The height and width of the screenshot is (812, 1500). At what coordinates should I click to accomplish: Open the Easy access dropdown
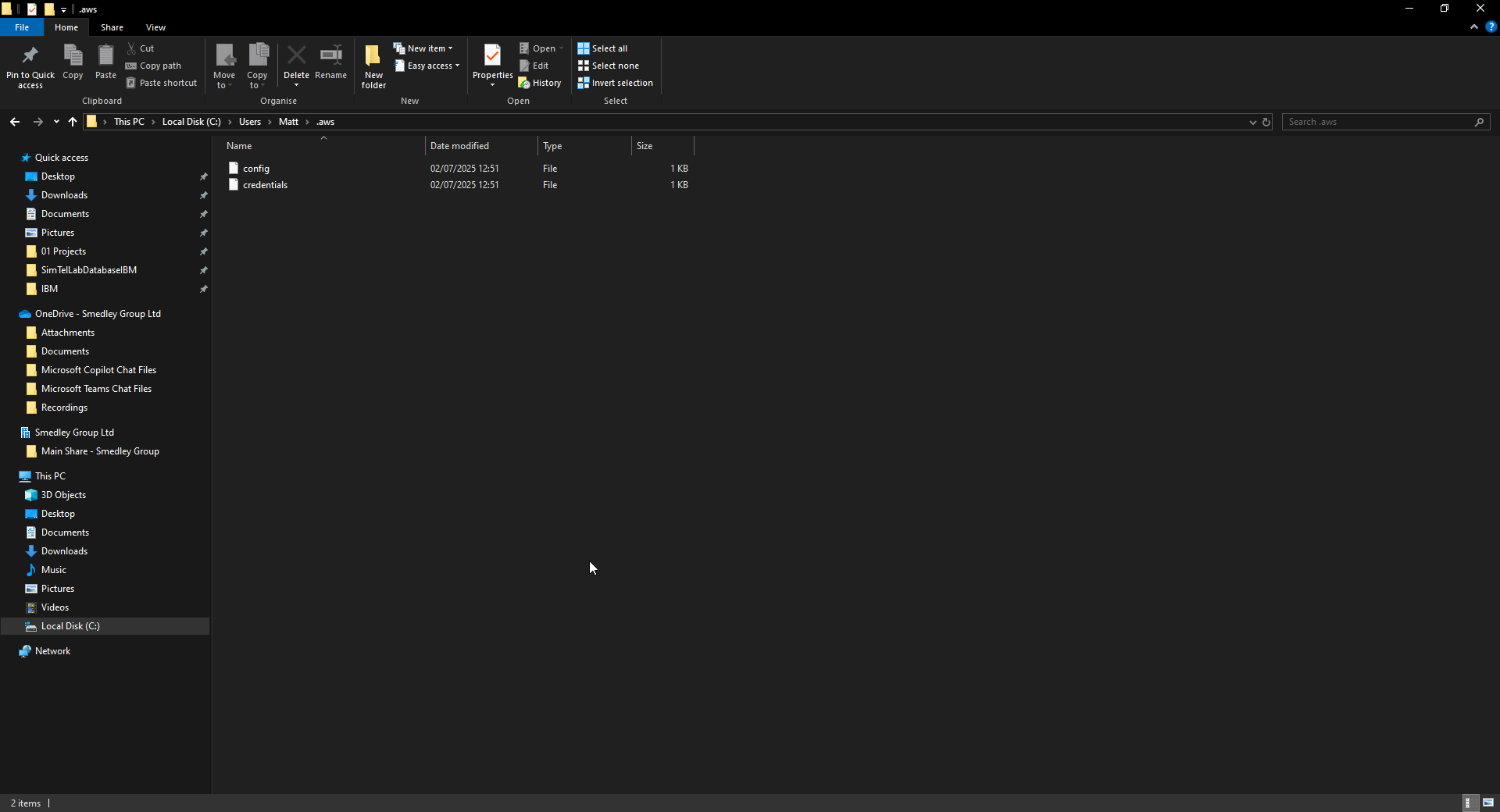click(427, 66)
